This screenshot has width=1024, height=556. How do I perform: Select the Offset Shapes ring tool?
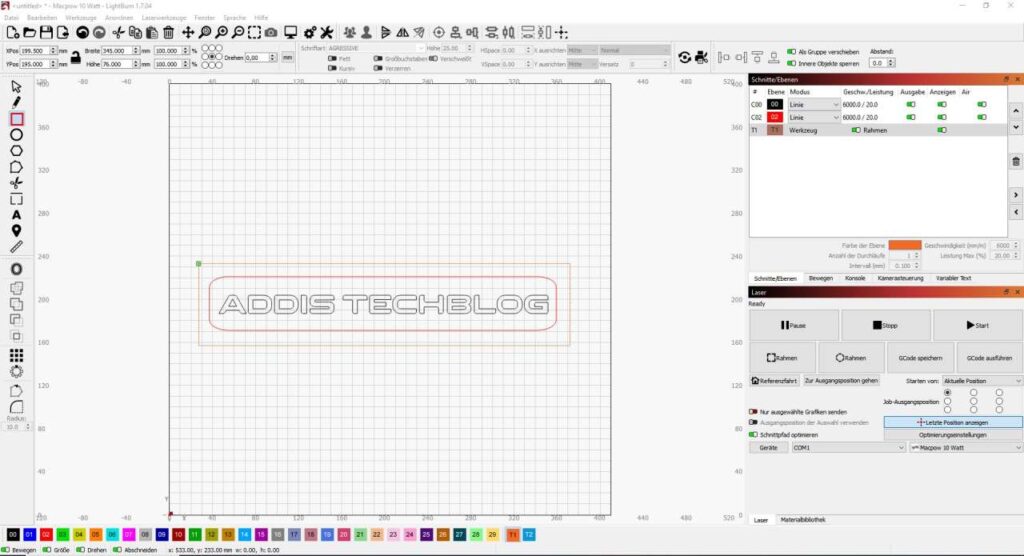coord(16,269)
